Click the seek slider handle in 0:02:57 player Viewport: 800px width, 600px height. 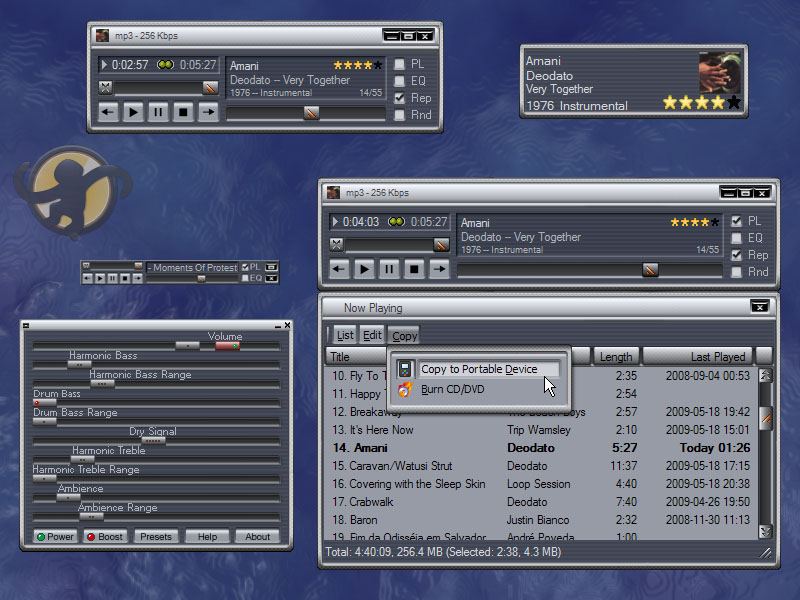tap(311, 113)
